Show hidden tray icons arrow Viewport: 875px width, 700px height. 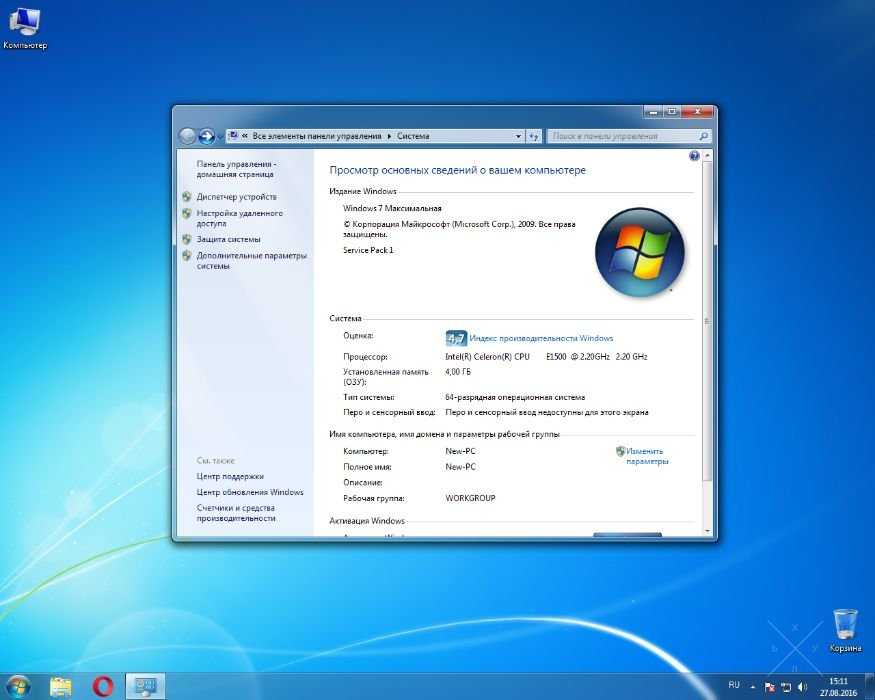tap(753, 687)
